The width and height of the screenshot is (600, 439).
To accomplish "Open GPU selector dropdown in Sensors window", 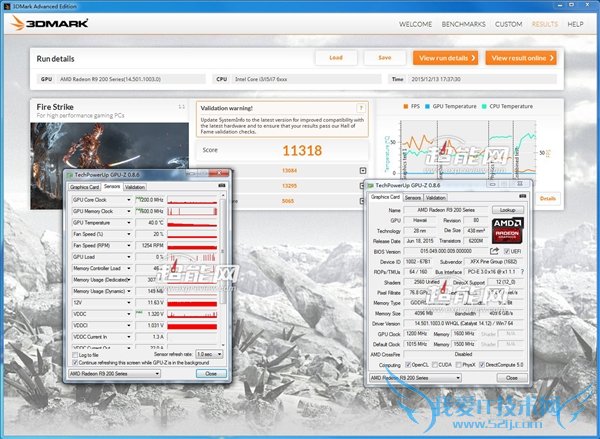I will (114, 374).
